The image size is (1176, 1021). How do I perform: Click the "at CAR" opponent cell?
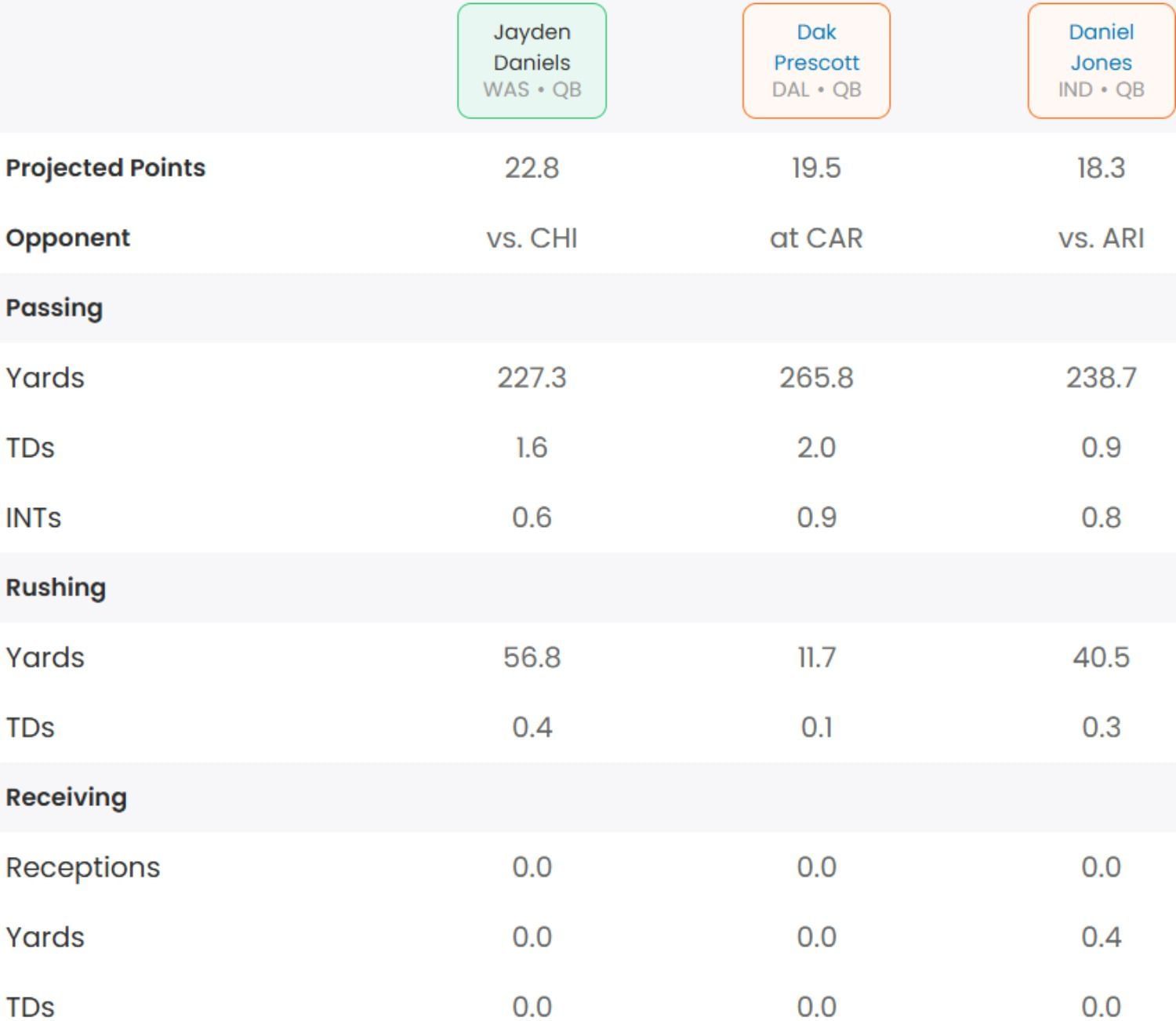click(x=816, y=238)
